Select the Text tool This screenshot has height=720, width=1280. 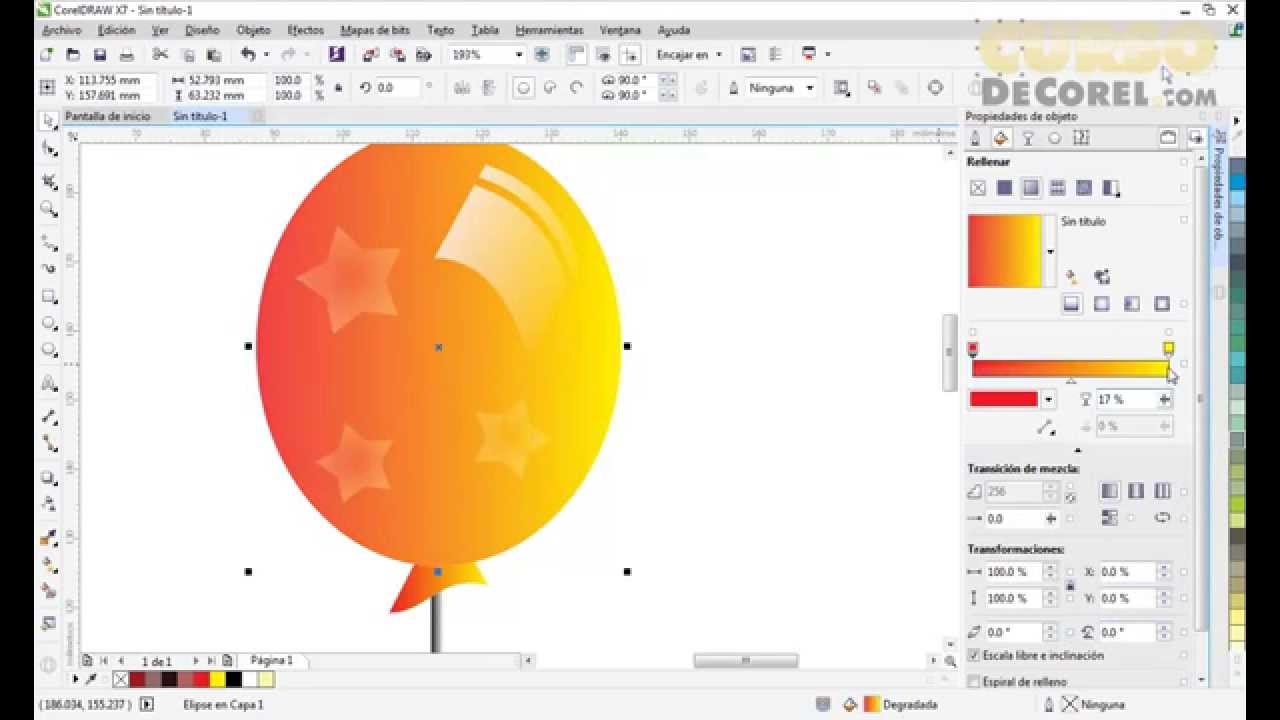48,384
